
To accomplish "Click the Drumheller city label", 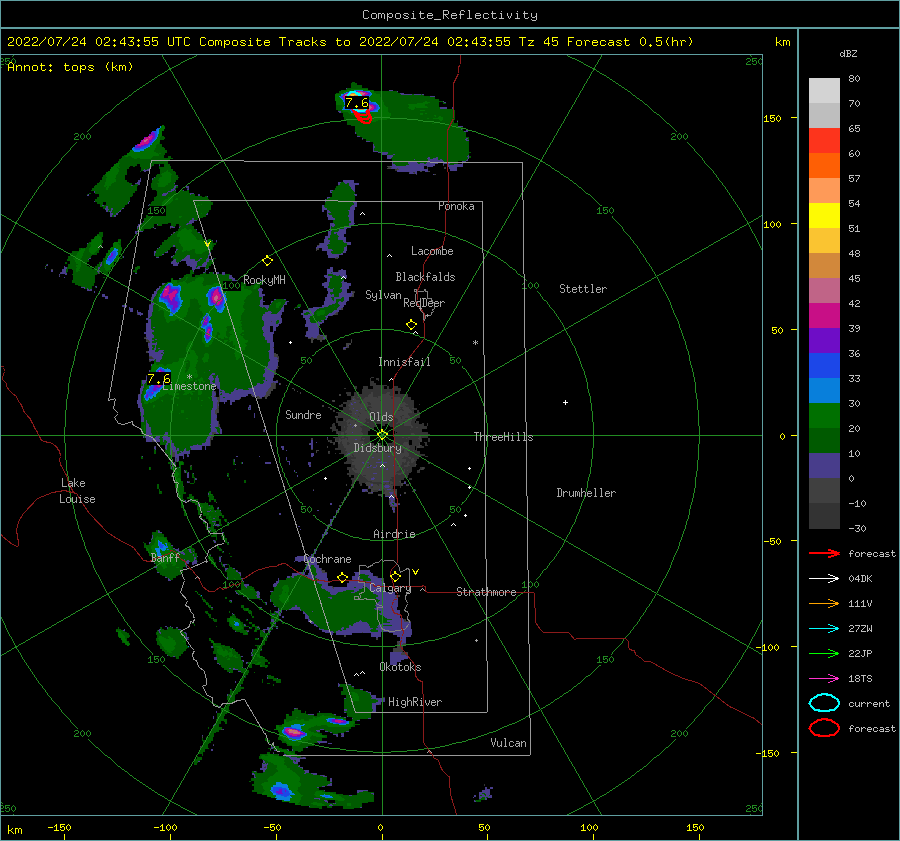I will point(586,493).
